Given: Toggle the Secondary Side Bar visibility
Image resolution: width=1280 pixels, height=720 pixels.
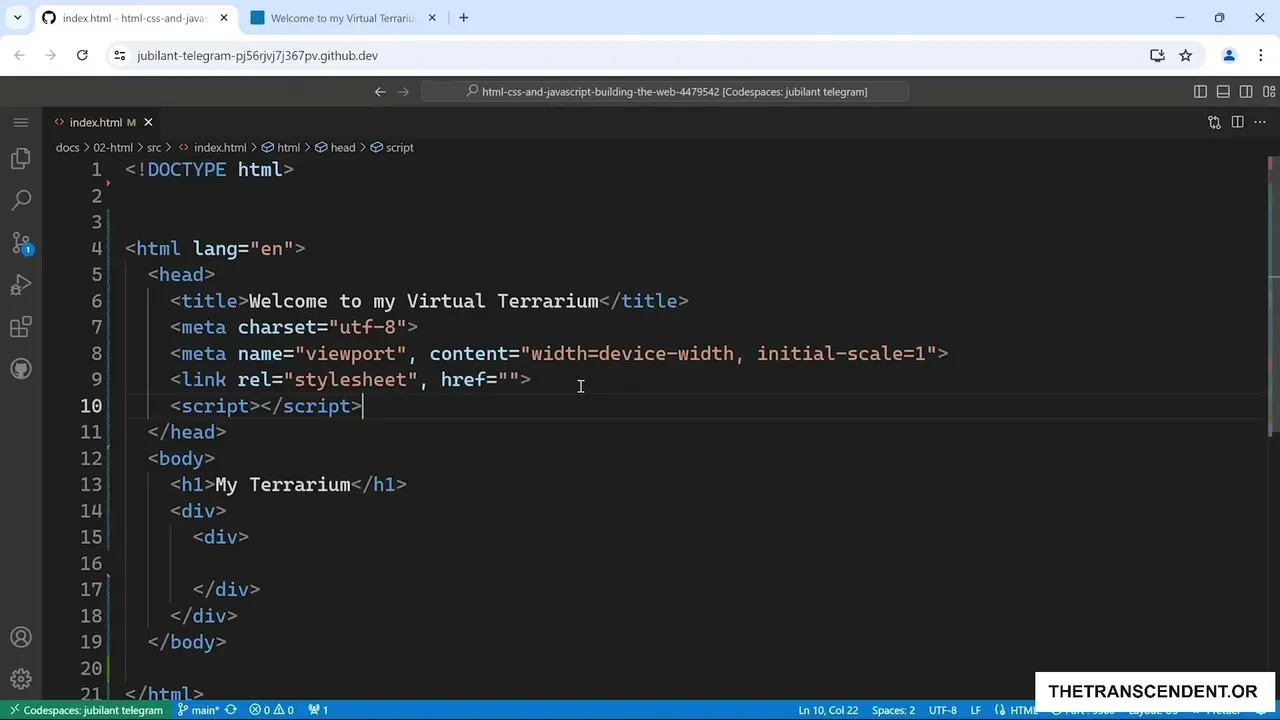Looking at the screenshot, I should coord(1246,91).
